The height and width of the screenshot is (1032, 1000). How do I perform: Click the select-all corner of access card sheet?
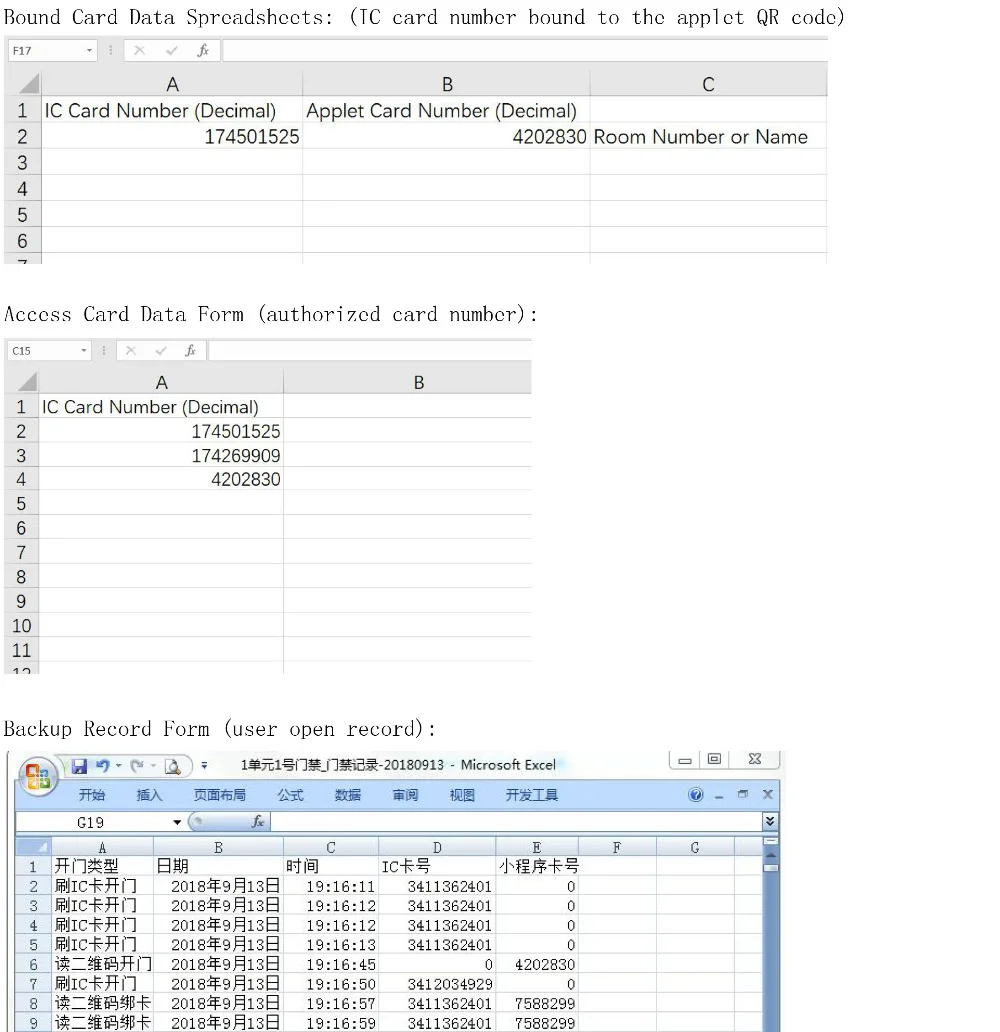click(x=22, y=382)
